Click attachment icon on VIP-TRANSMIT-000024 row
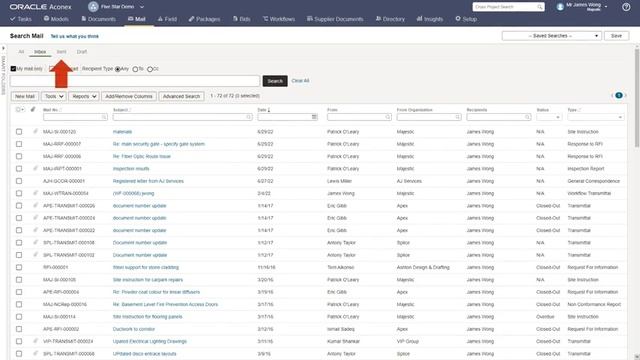Image resolution: width=640 pixels, height=360 pixels. coord(35,341)
